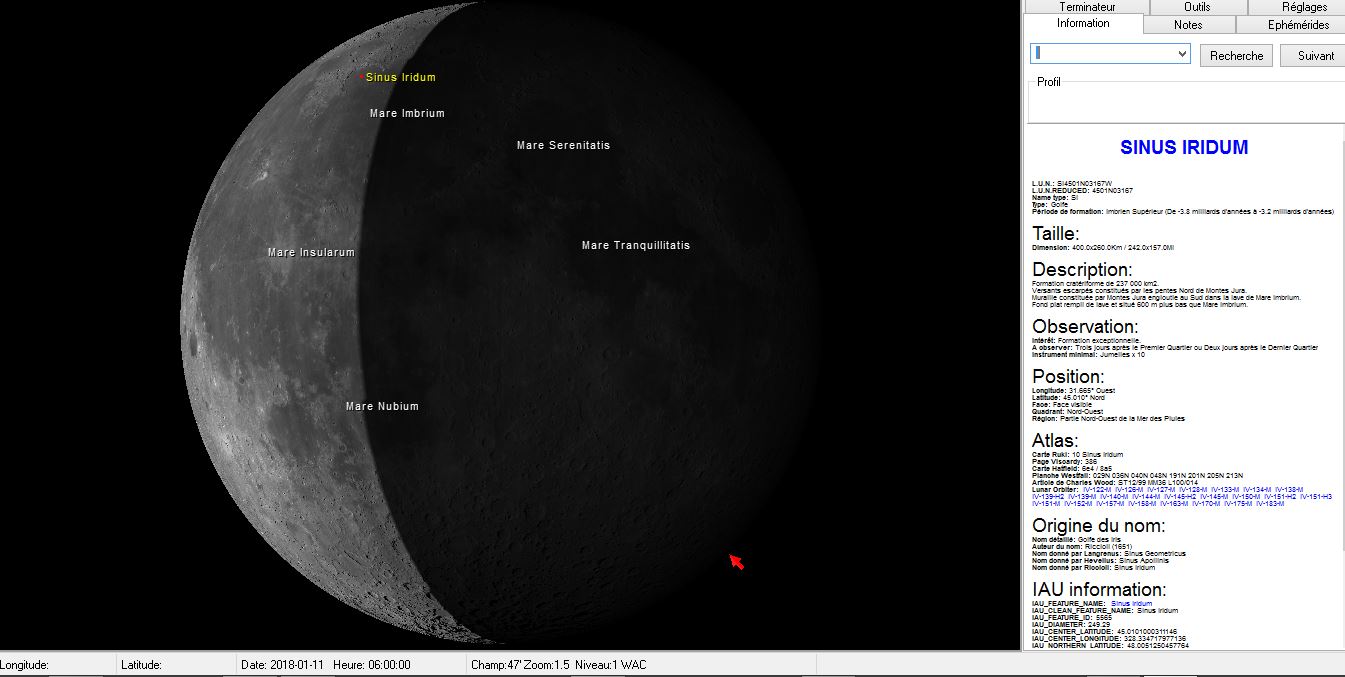The width and height of the screenshot is (1345, 677).
Task: Open the IV-126-M Lunar Orbiter link
Action: (1129, 490)
